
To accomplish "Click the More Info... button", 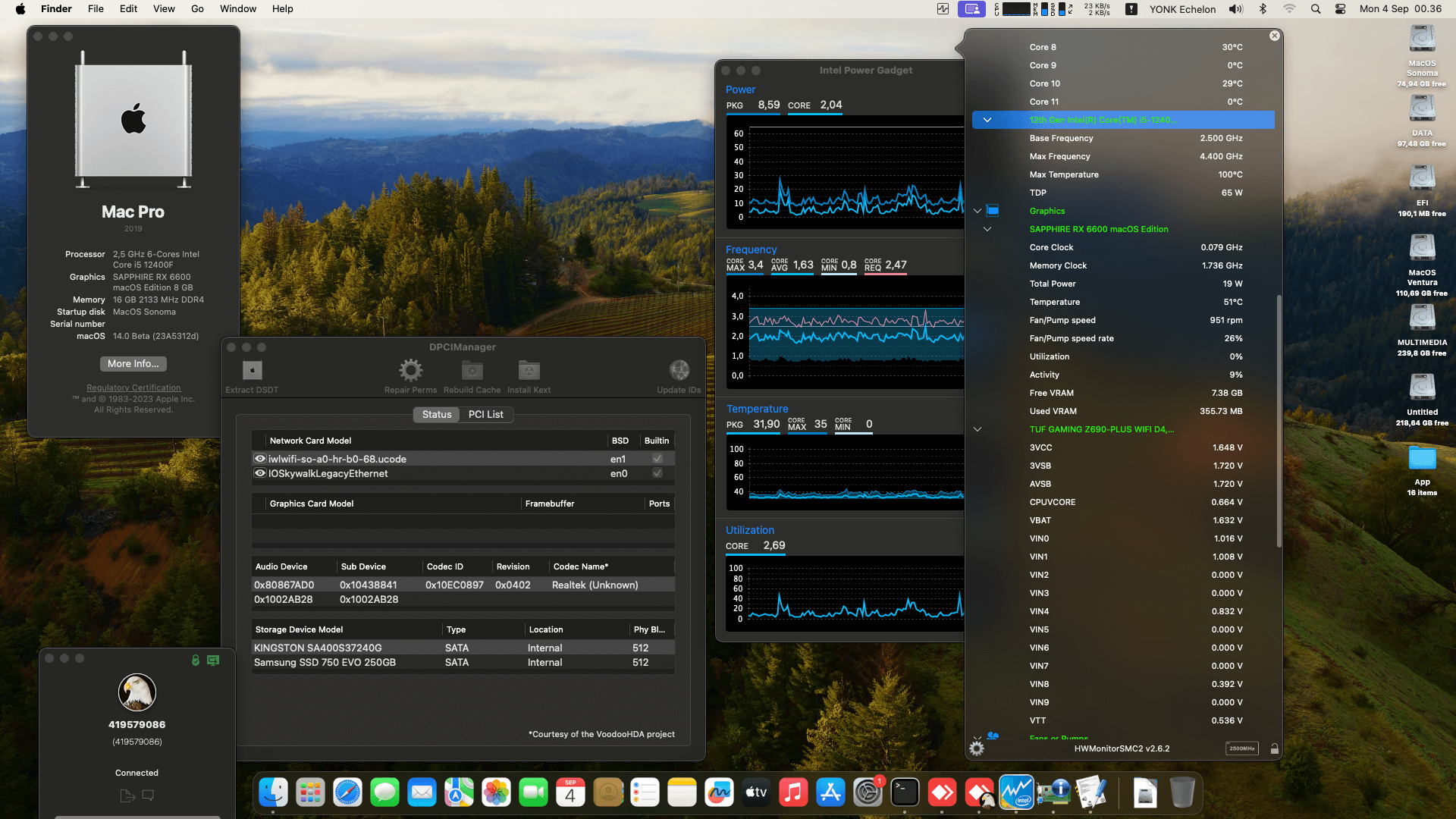I will (133, 364).
